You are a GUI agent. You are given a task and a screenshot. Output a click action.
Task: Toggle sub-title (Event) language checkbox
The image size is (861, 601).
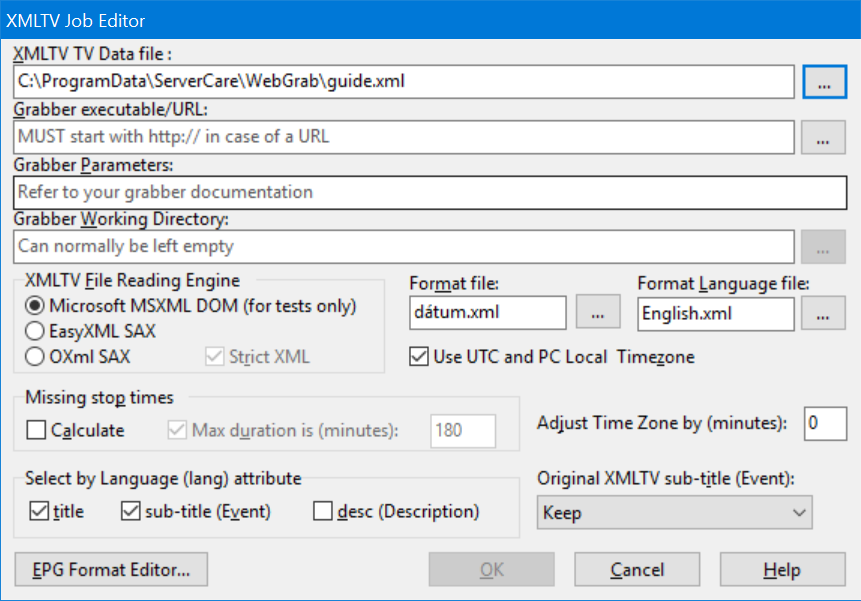[130, 511]
